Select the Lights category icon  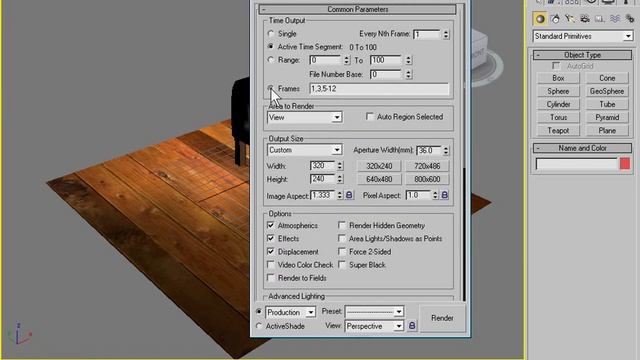click(x=570, y=19)
